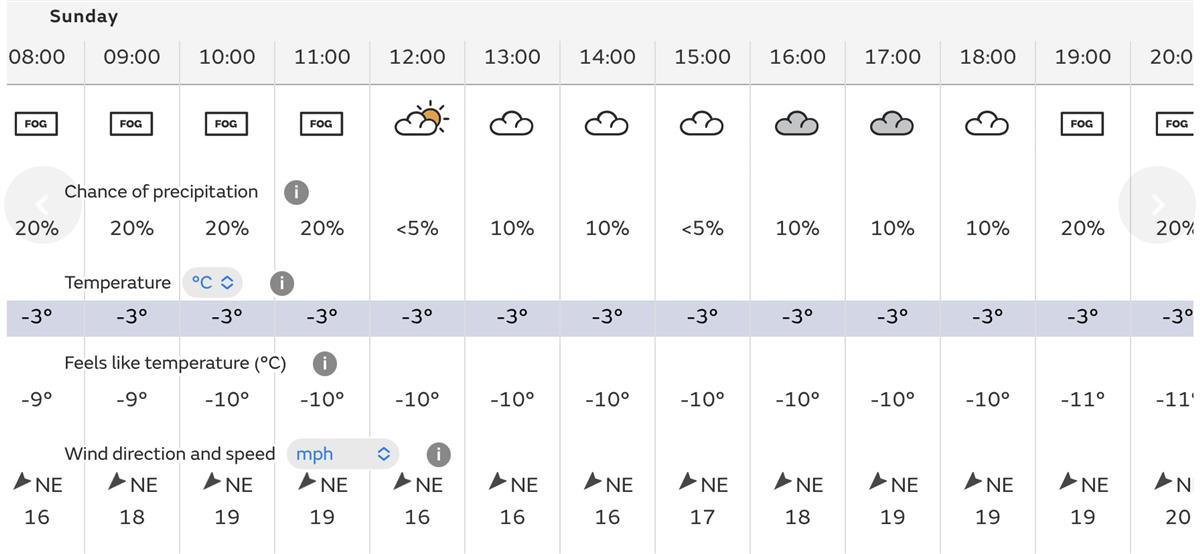Click the fog icon at 11:00
This screenshot has height=554, width=1200.
[x=321, y=124]
